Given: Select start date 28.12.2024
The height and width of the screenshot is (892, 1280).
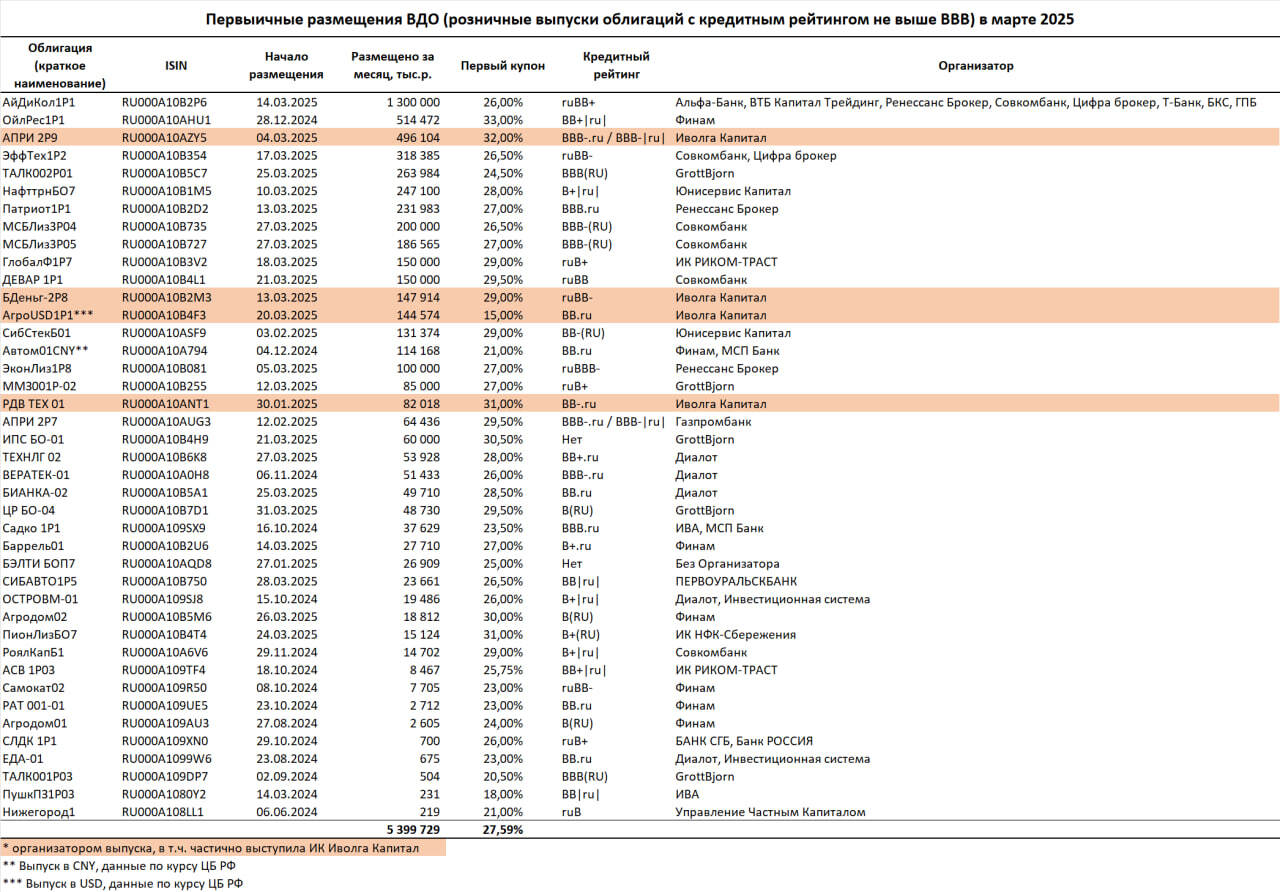Looking at the screenshot, I should click(286, 120).
